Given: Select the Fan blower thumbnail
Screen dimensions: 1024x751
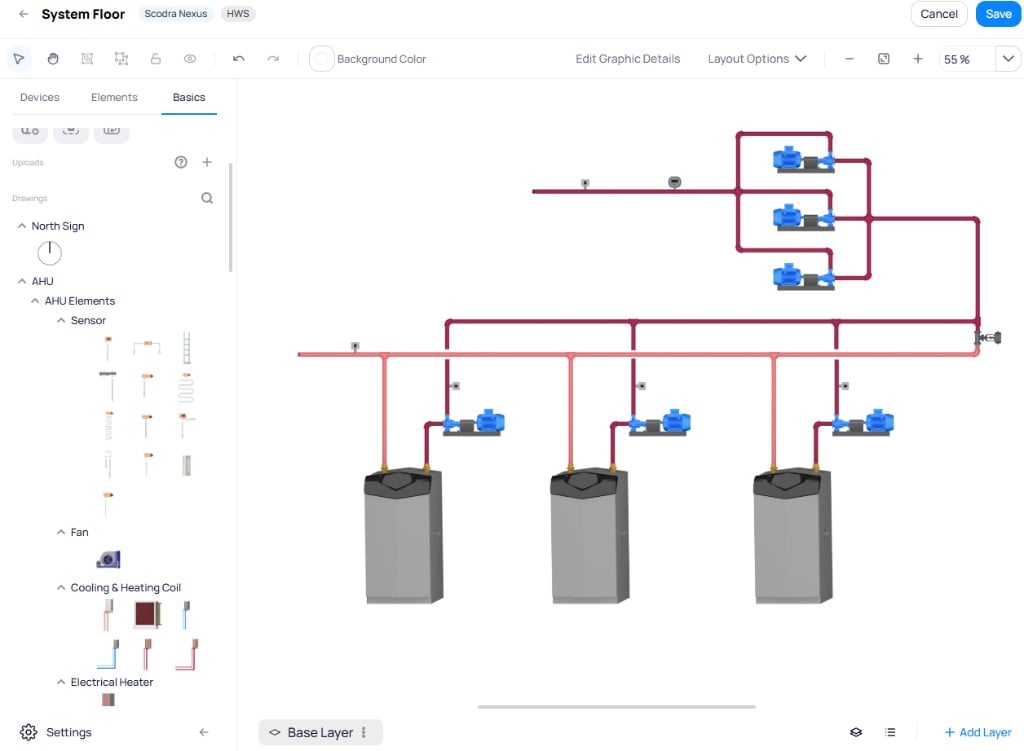Looking at the screenshot, I should click(108, 560).
